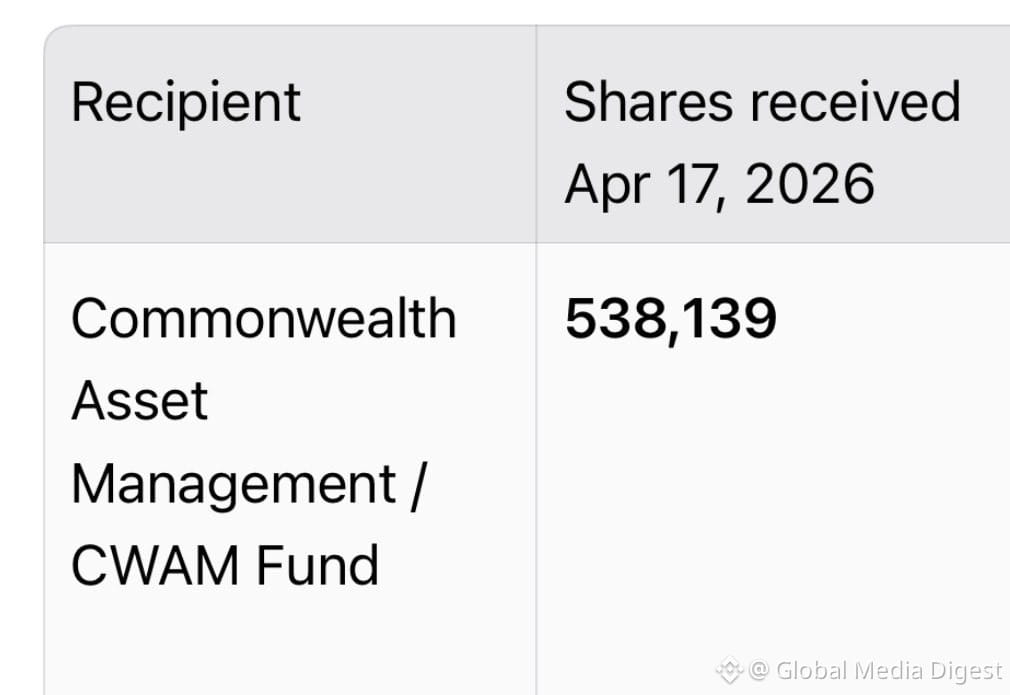Click the word Digest in the watermark
This screenshot has width=1010, height=695.
pos(967,672)
